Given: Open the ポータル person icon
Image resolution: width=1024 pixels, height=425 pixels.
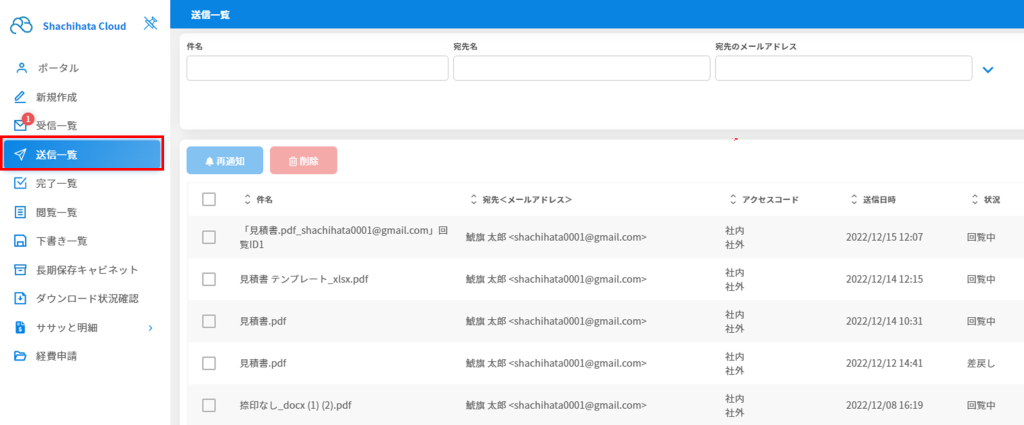Looking at the screenshot, I should click(21, 67).
